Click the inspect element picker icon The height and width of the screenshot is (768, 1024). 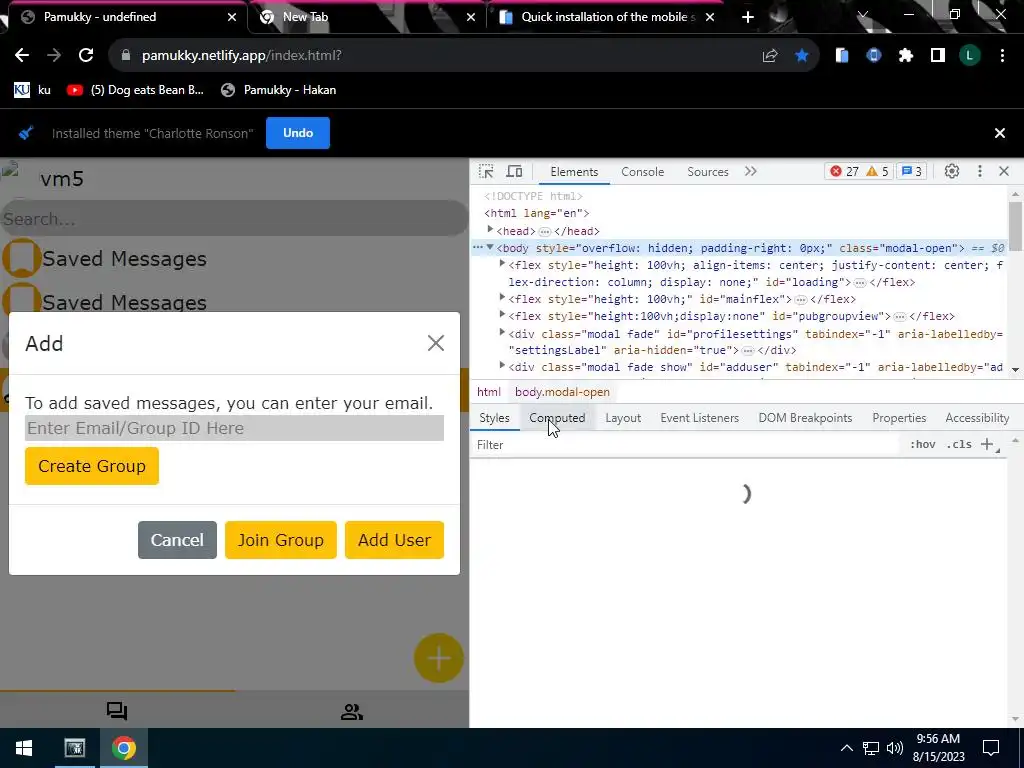point(486,171)
